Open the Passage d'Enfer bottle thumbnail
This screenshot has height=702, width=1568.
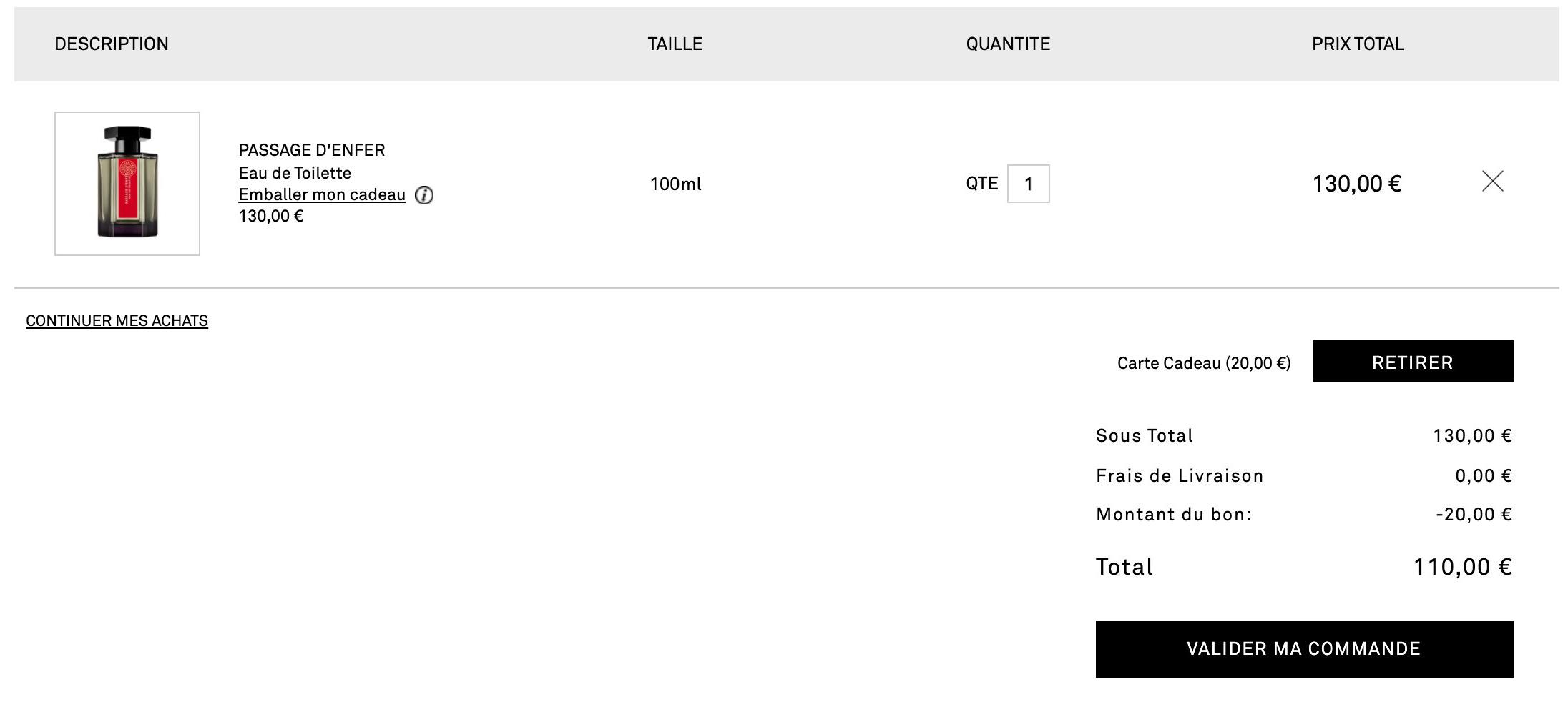coord(127,184)
